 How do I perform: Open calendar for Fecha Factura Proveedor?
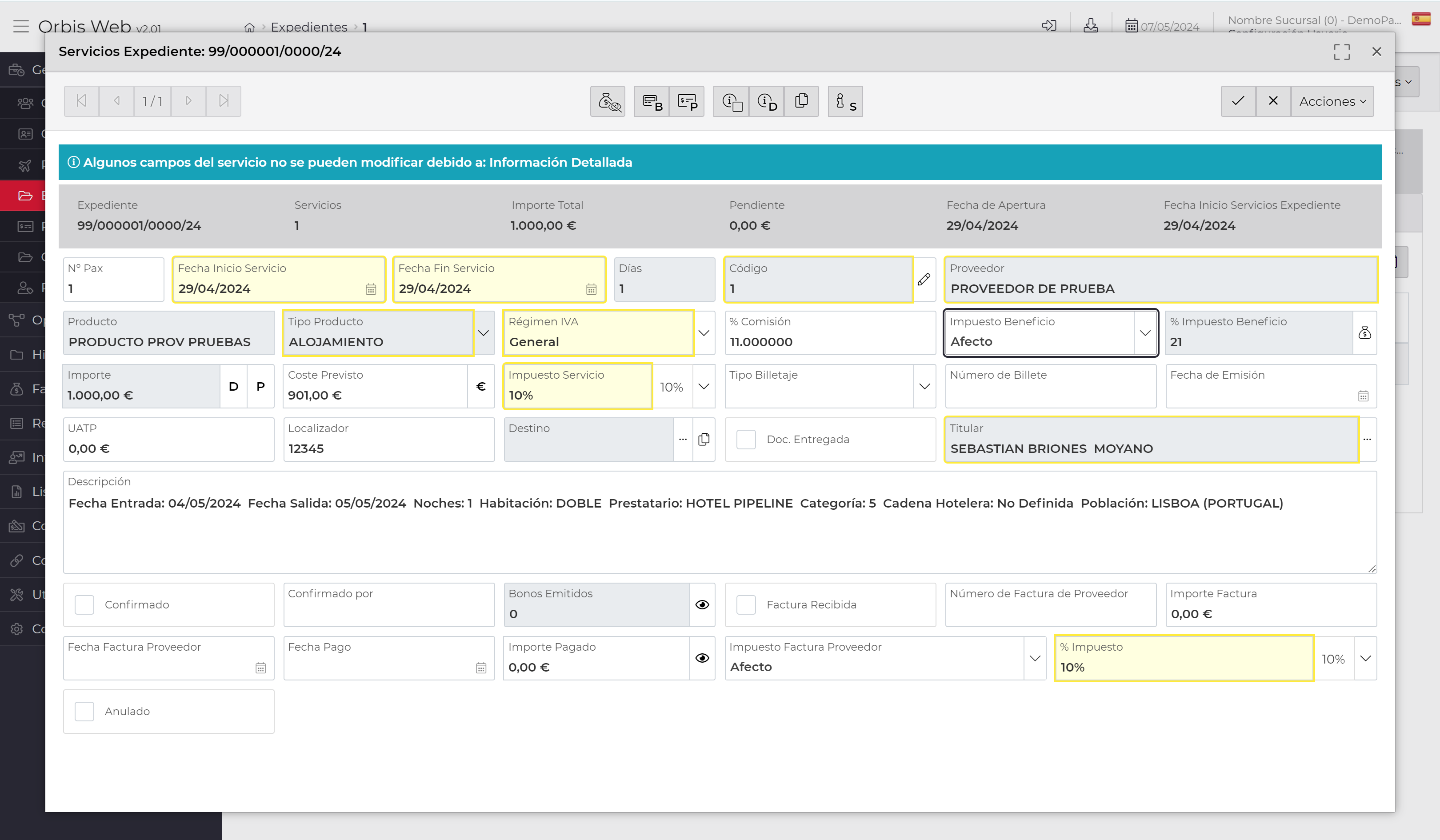(x=260, y=668)
